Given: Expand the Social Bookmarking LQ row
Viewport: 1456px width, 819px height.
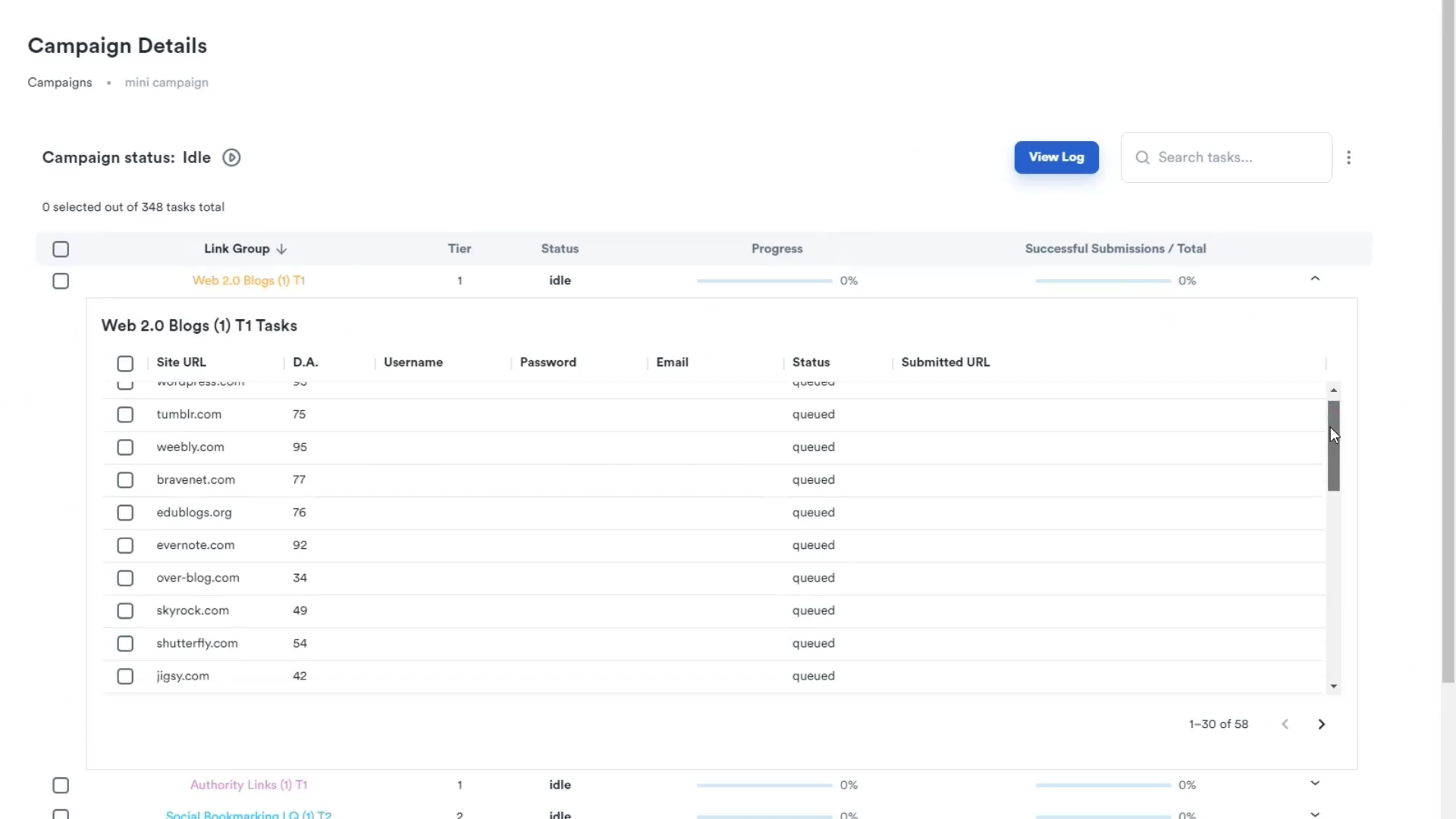Looking at the screenshot, I should 1315,814.
